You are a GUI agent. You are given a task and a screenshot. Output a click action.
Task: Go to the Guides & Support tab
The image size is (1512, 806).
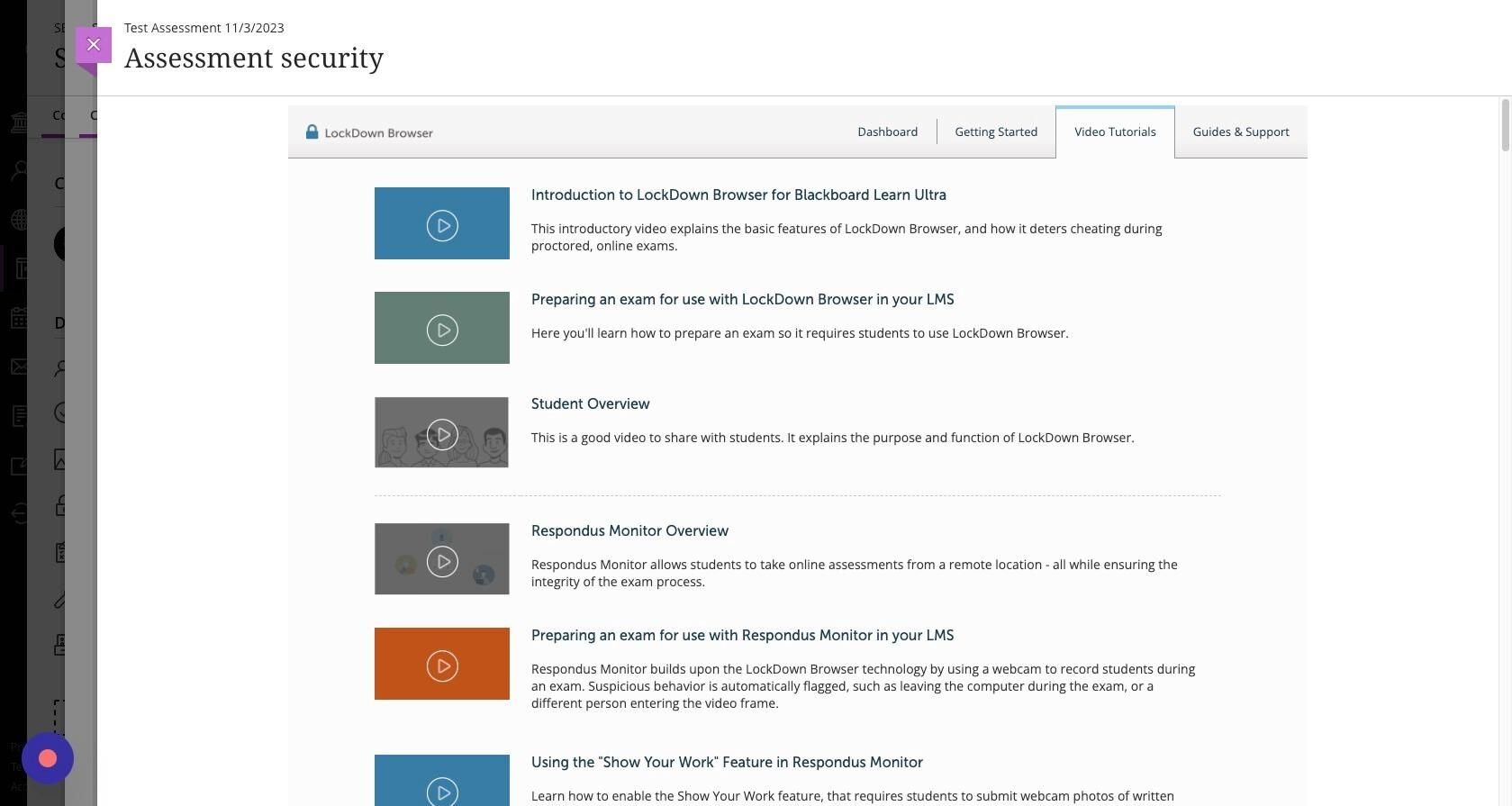pos(1241,131)
